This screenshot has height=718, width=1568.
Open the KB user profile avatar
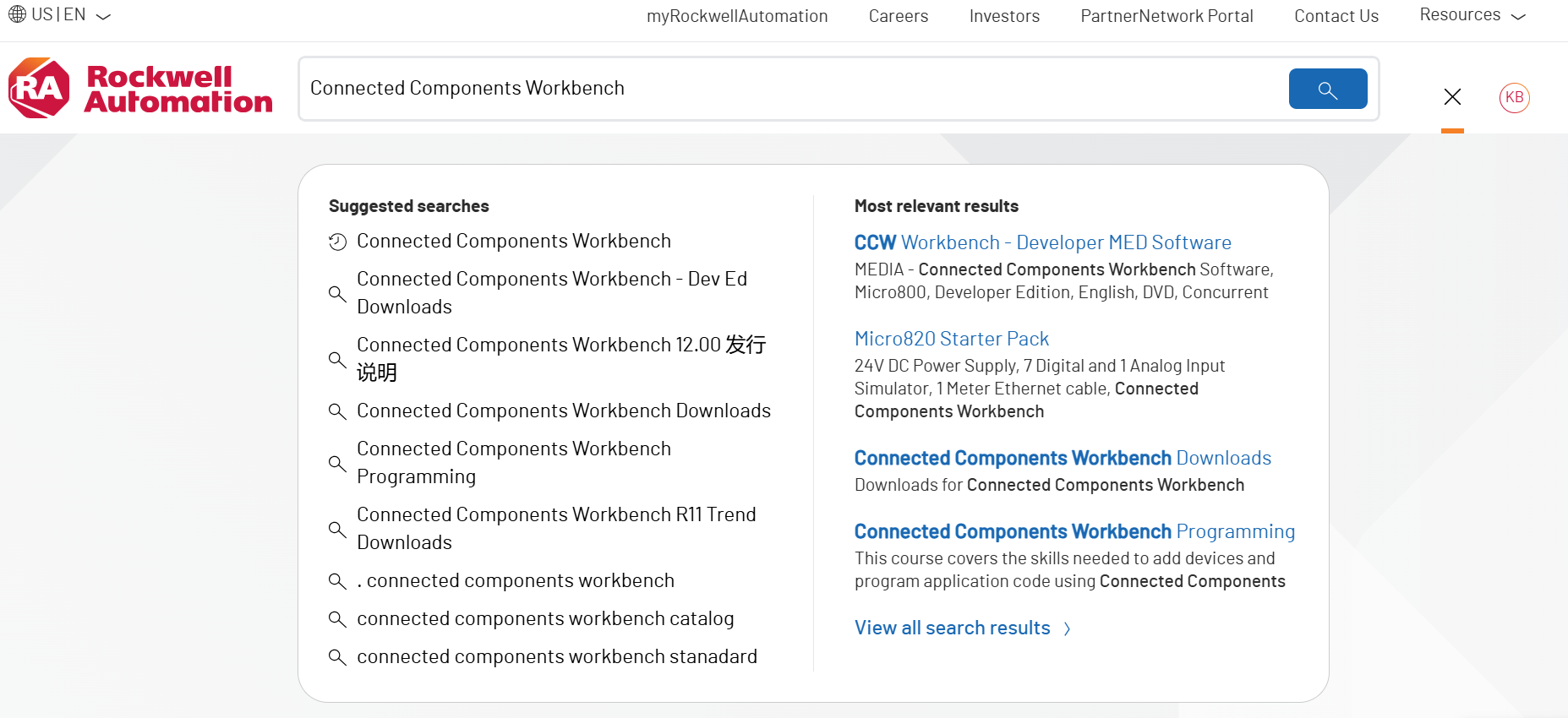pos(1514,98)
